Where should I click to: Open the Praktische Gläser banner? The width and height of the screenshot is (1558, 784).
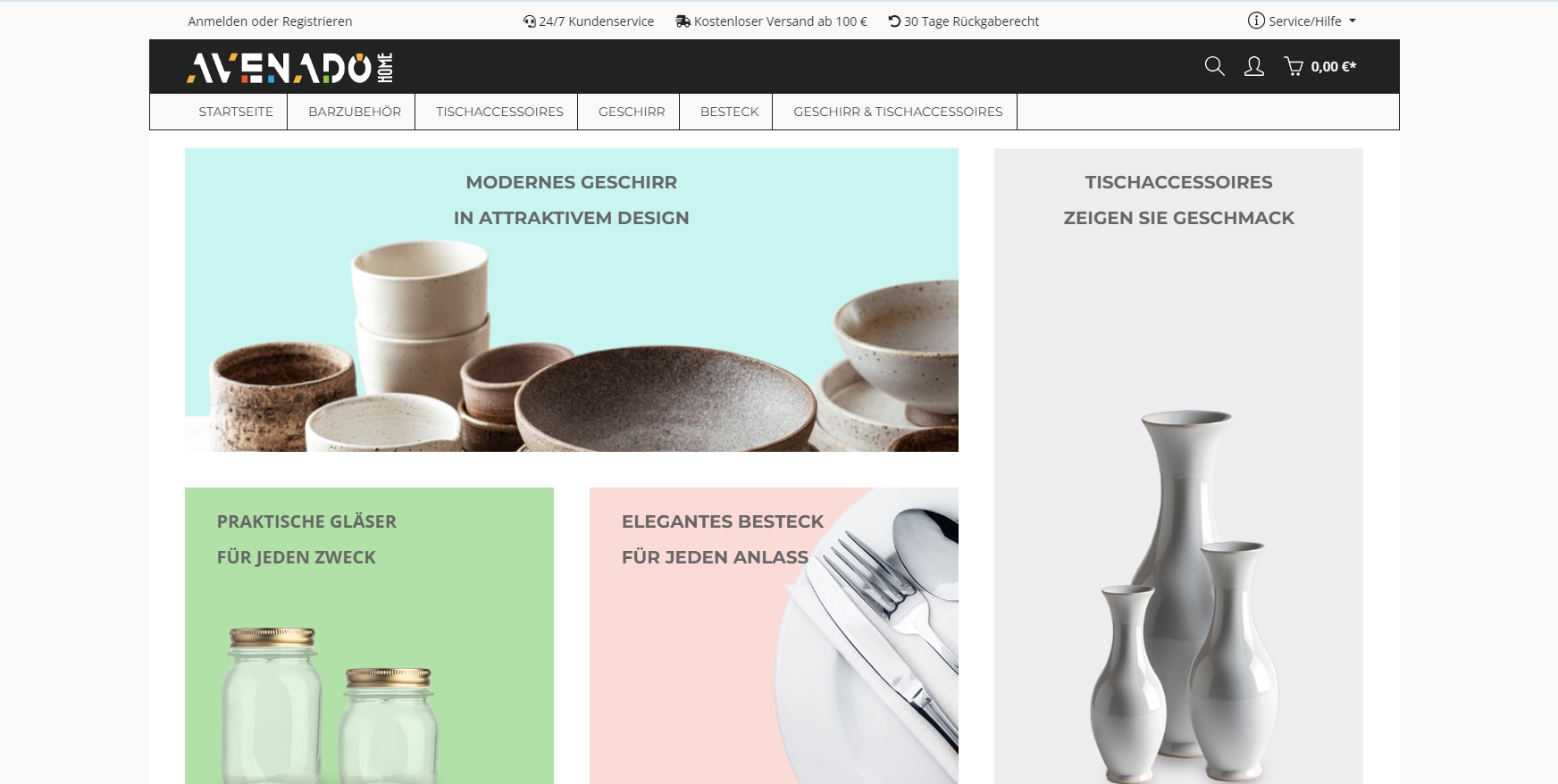pyautogui.click(x=369, y=636)
